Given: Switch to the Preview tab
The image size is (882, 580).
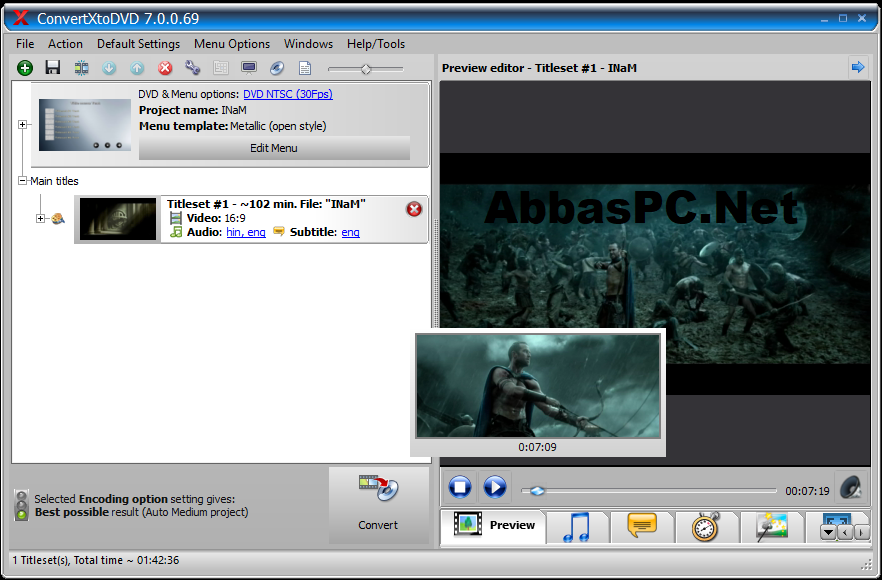Looking at the screenshot, I should pos(493,525).
